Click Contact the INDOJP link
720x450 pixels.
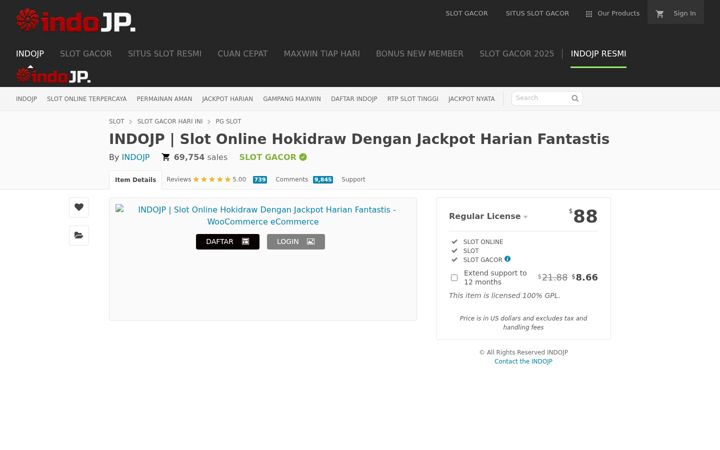pyautogui.click(x=523, y=361)
